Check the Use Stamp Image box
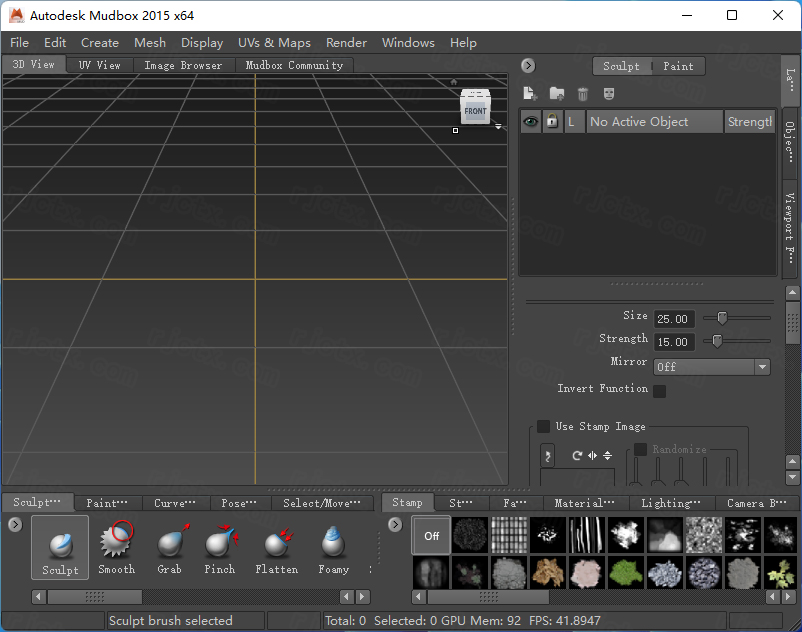The image size is (802, 632). click(544, 426)
